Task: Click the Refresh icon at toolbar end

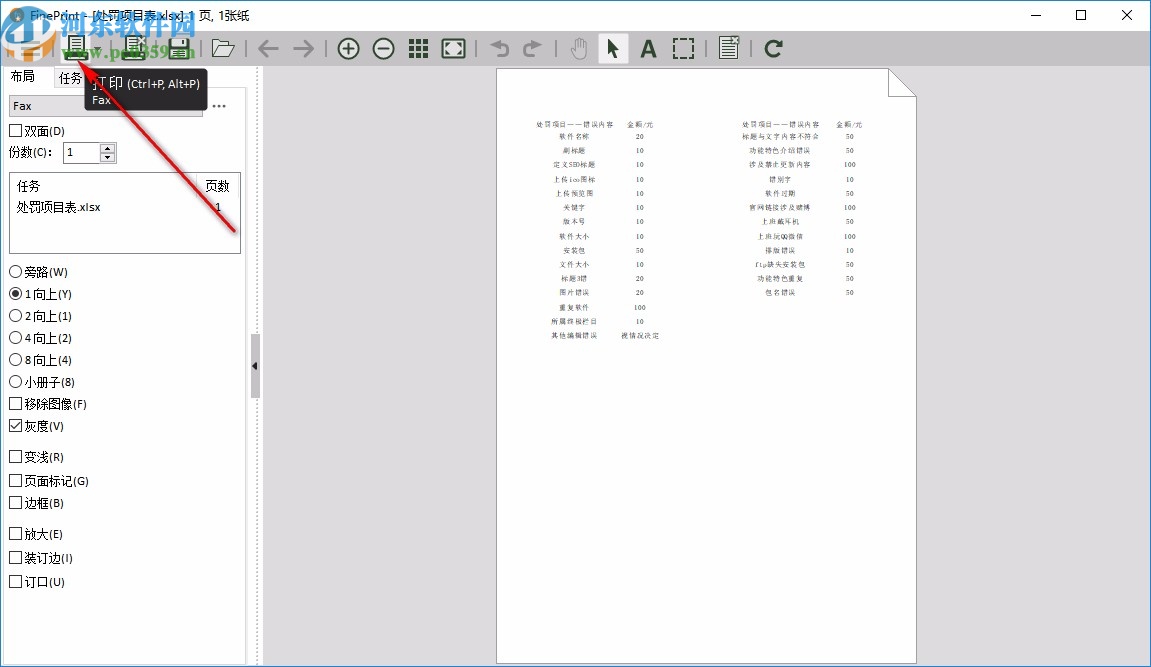Action: coord(772,47)
